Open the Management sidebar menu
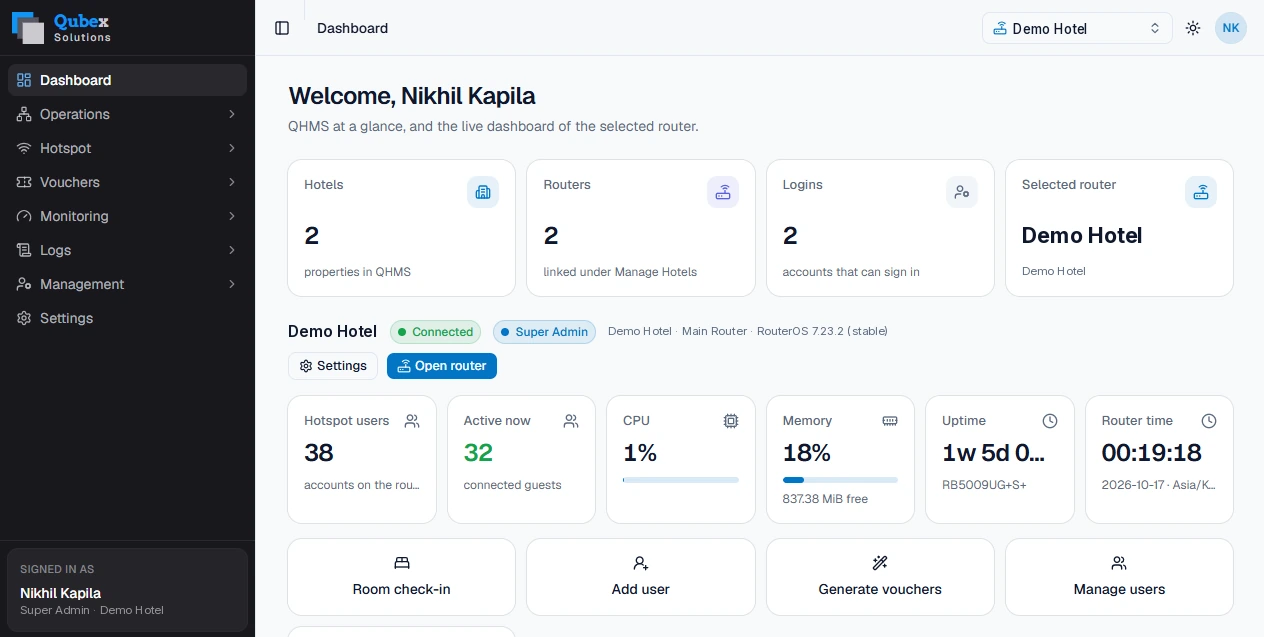1264x637 pixels. (127, 284)
